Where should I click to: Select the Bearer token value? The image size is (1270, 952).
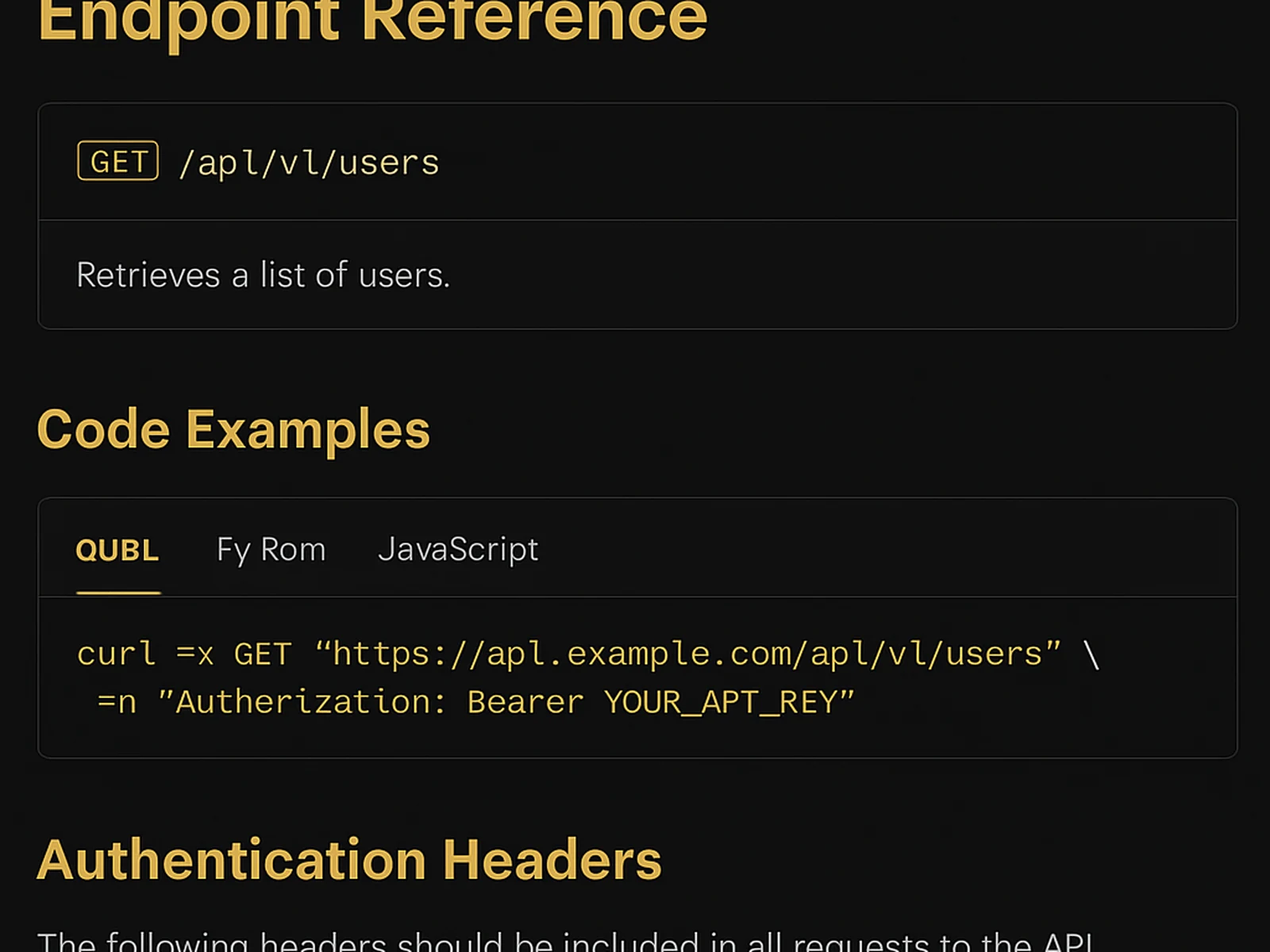point(524,701)
